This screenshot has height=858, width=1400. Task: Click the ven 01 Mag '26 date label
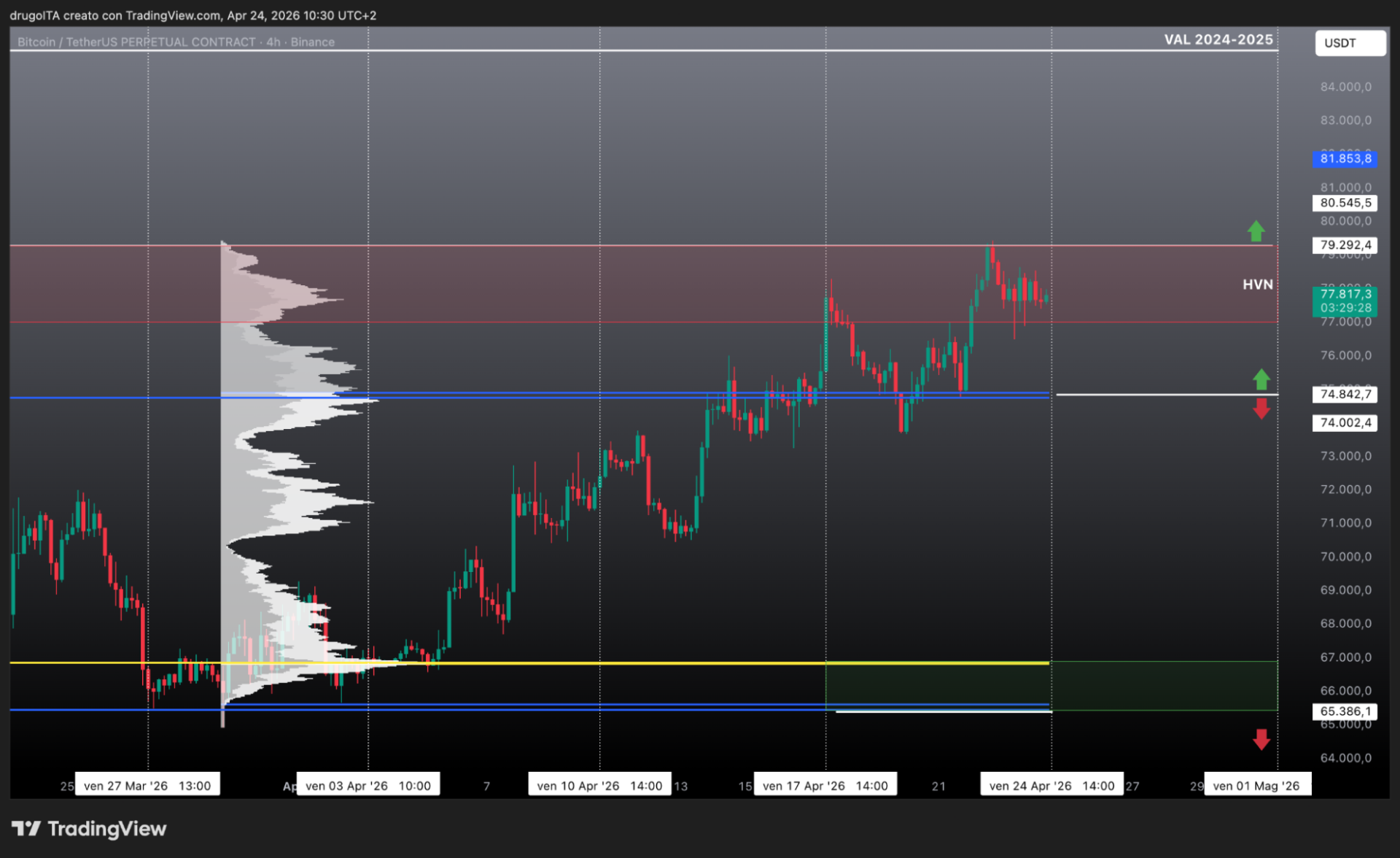[x=1257, y=786]
